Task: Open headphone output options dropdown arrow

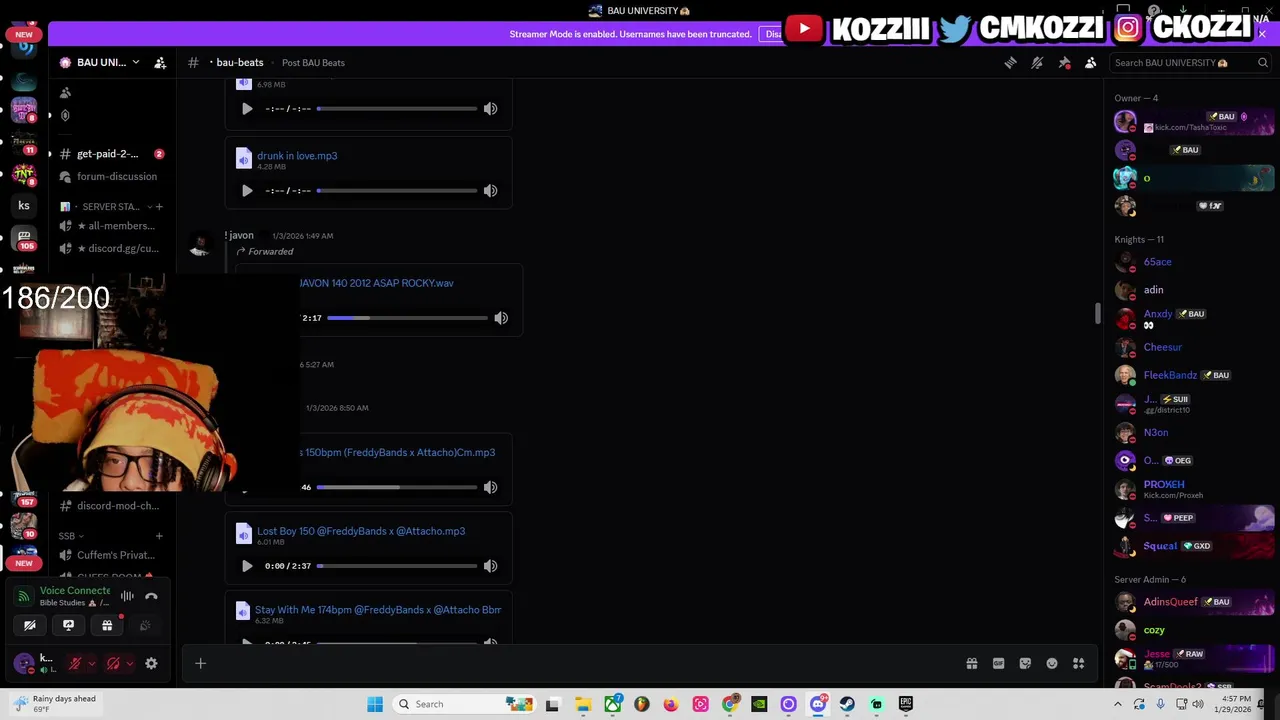Action: (x=129, y=663)
